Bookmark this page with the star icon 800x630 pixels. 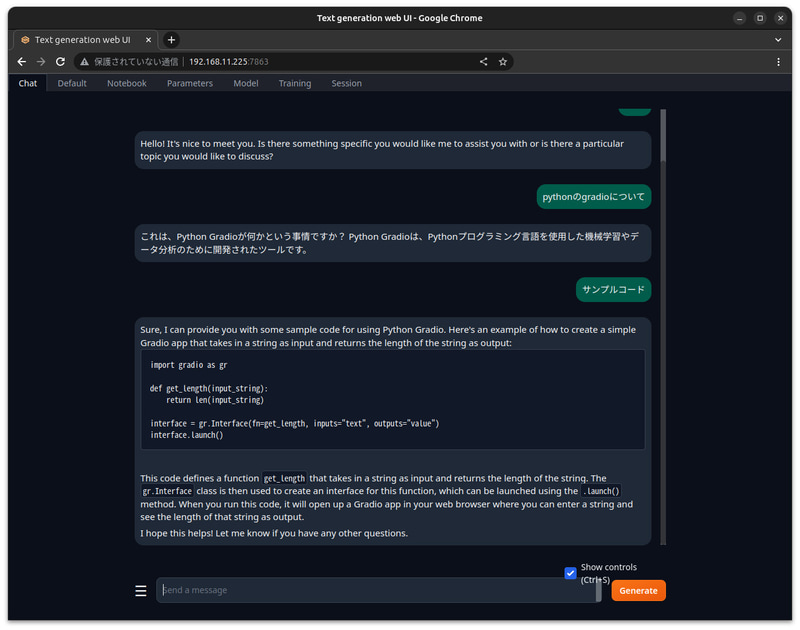tap(503, 61)
